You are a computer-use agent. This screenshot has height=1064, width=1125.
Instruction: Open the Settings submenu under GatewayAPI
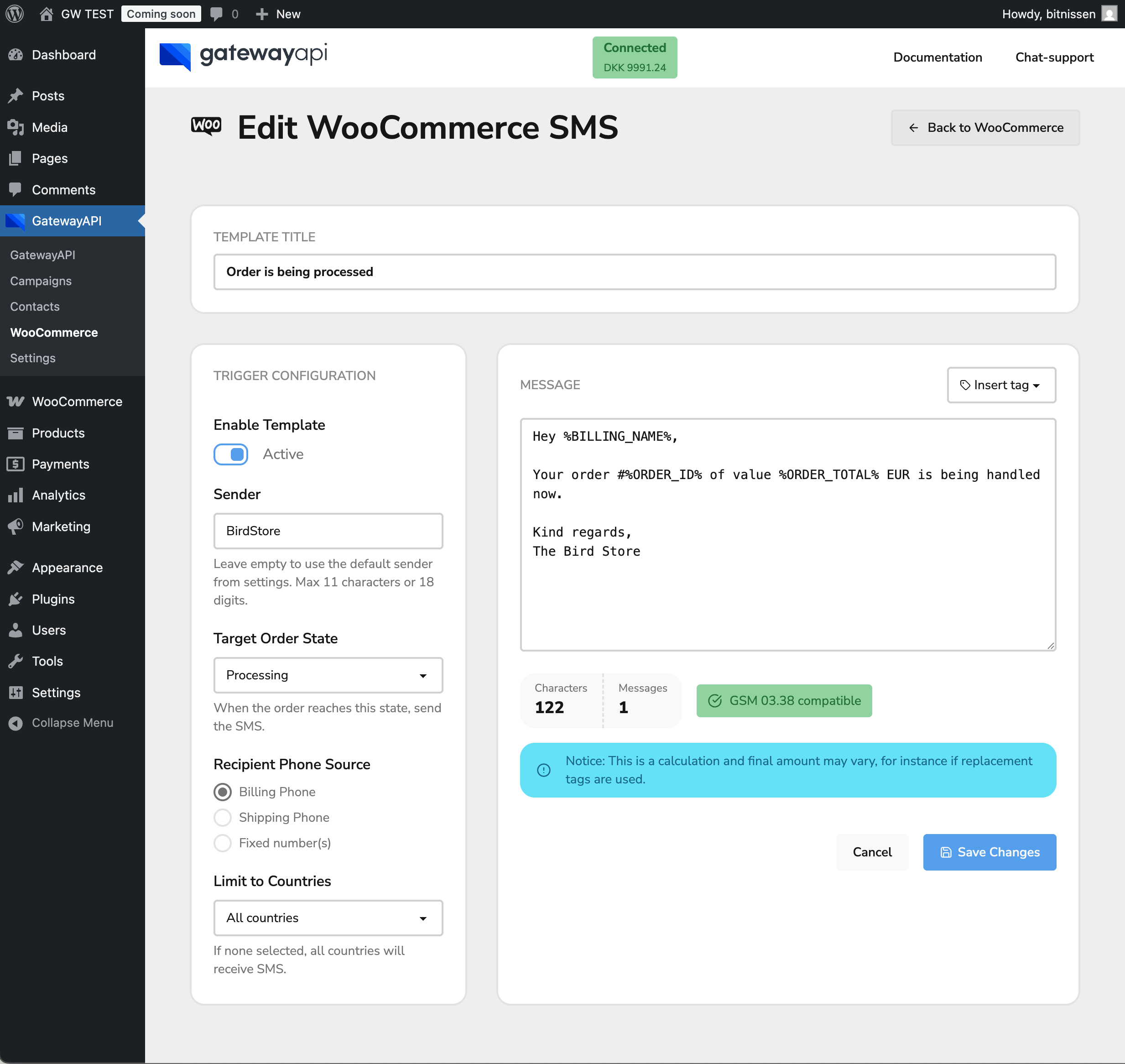[x=33, y=358]
